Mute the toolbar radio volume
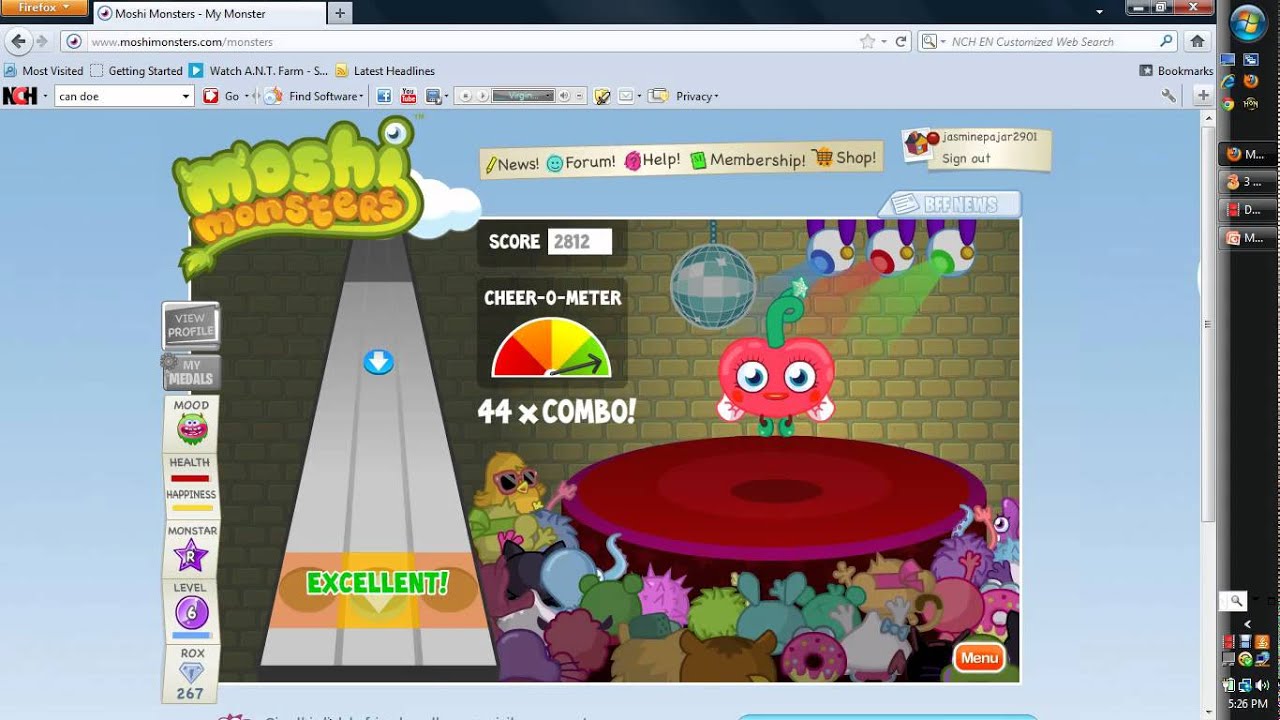The width and height of the screenshot is (1280, 720). click(x=564, y=96)
